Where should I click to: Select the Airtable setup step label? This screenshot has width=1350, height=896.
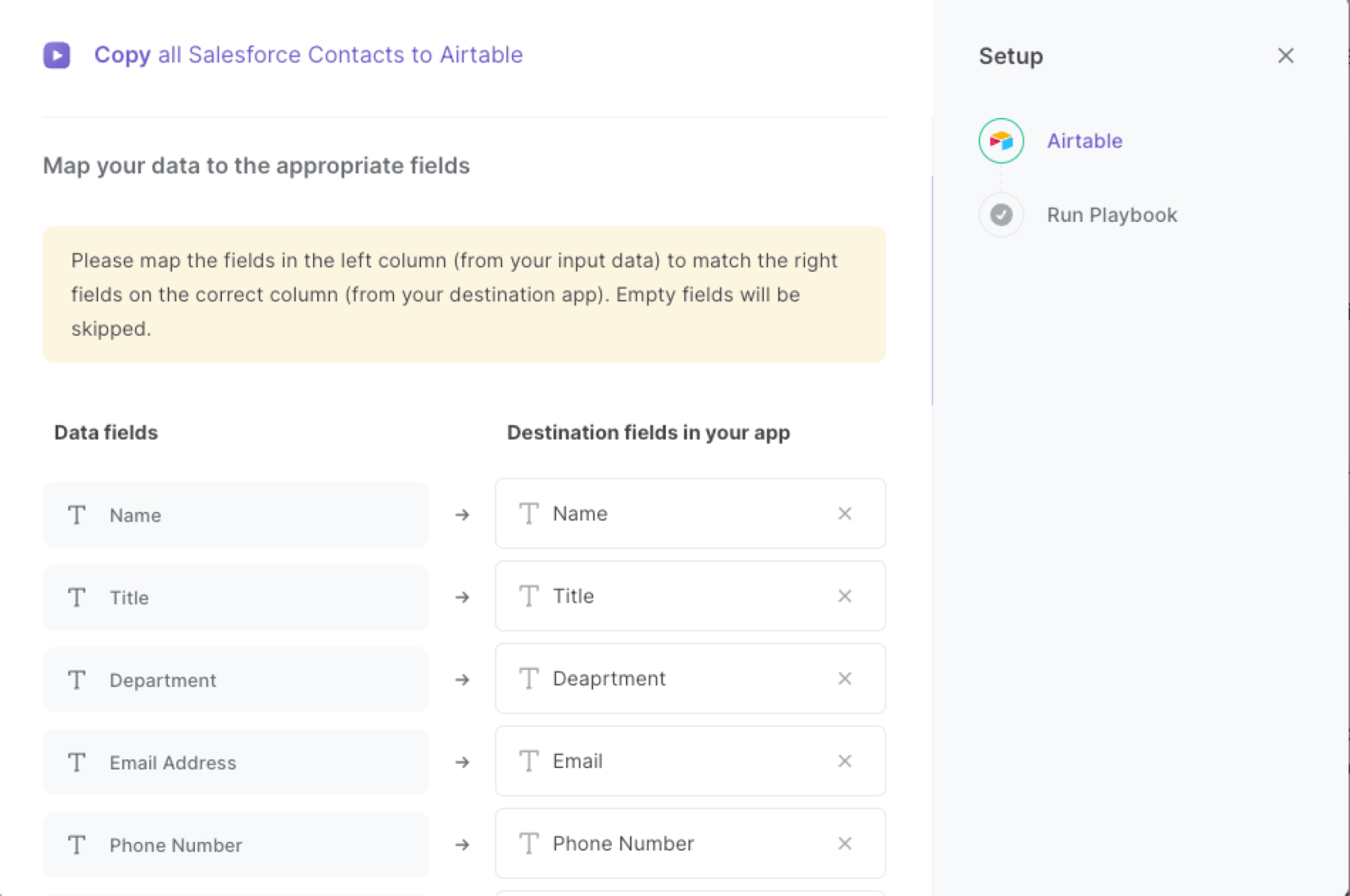(x=1084, y=141)
